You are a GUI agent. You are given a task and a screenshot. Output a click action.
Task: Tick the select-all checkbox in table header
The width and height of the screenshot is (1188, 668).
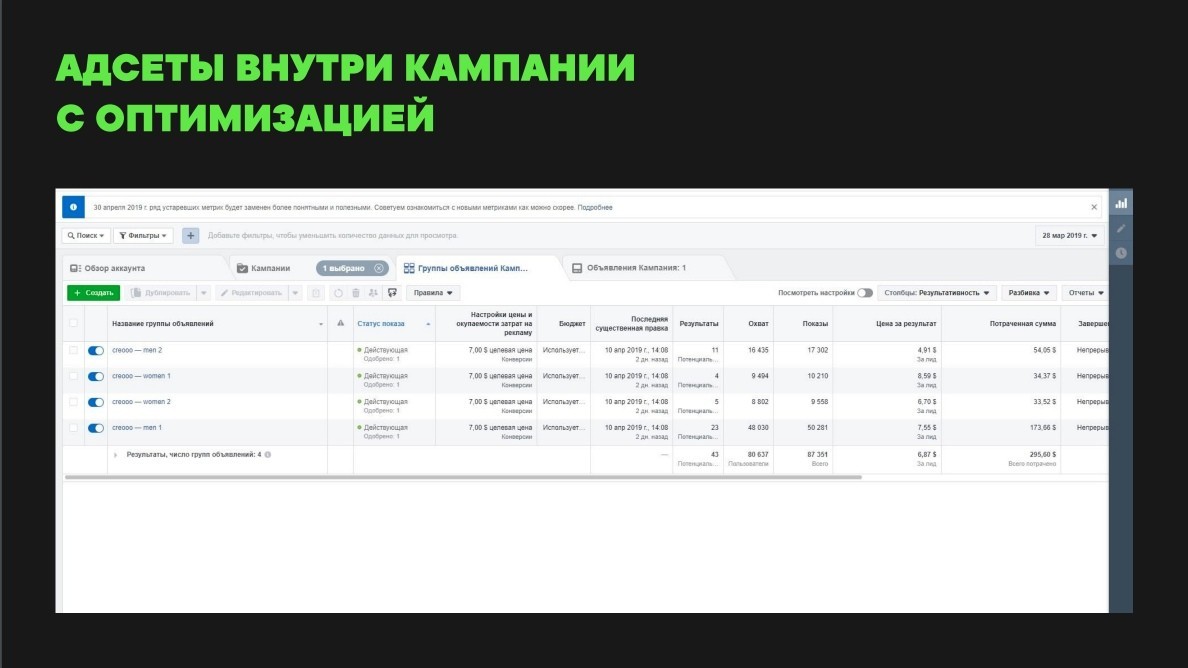point(73,323)
